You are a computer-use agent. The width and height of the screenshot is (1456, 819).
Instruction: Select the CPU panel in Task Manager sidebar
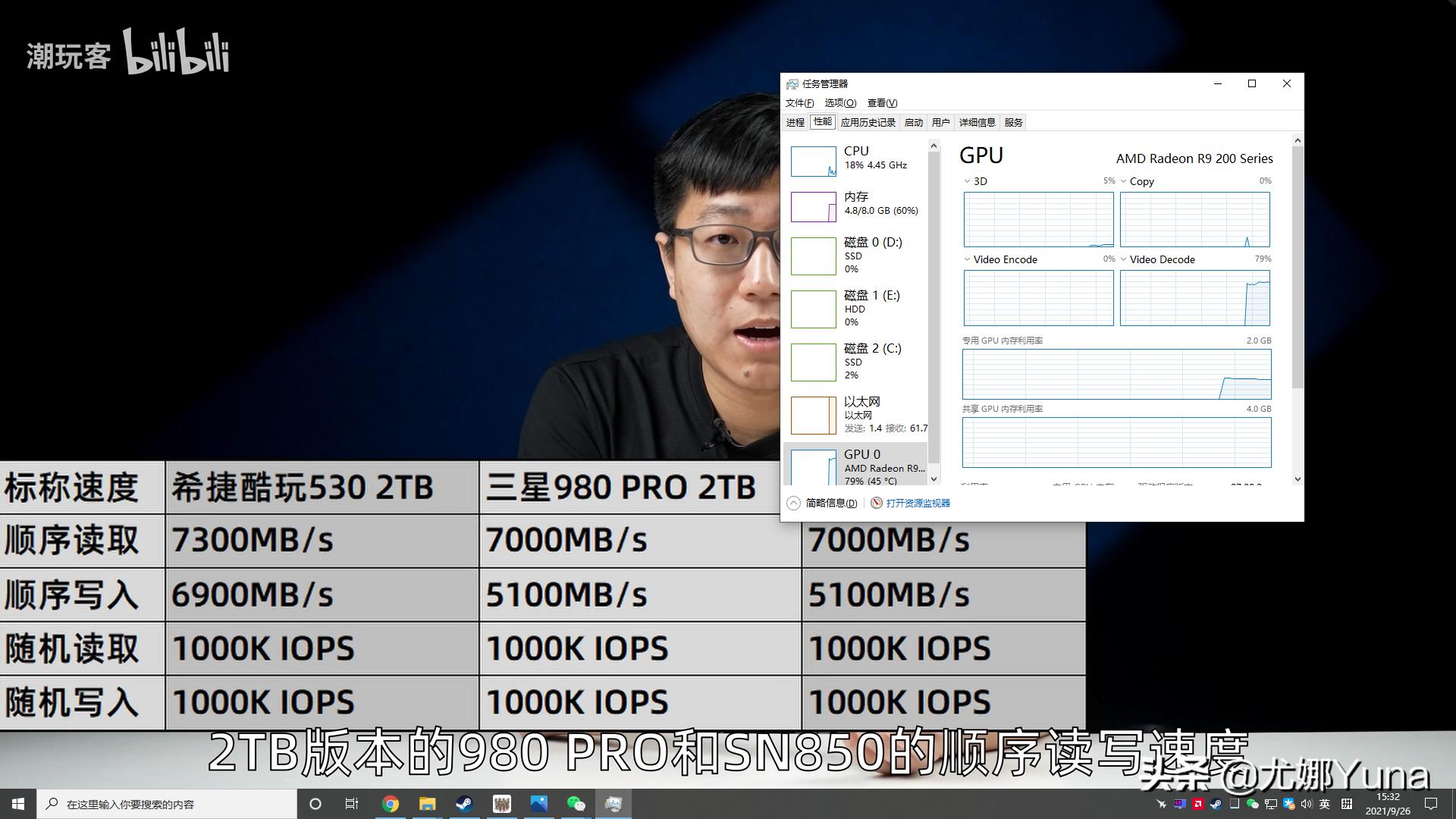tap(855, 161)
